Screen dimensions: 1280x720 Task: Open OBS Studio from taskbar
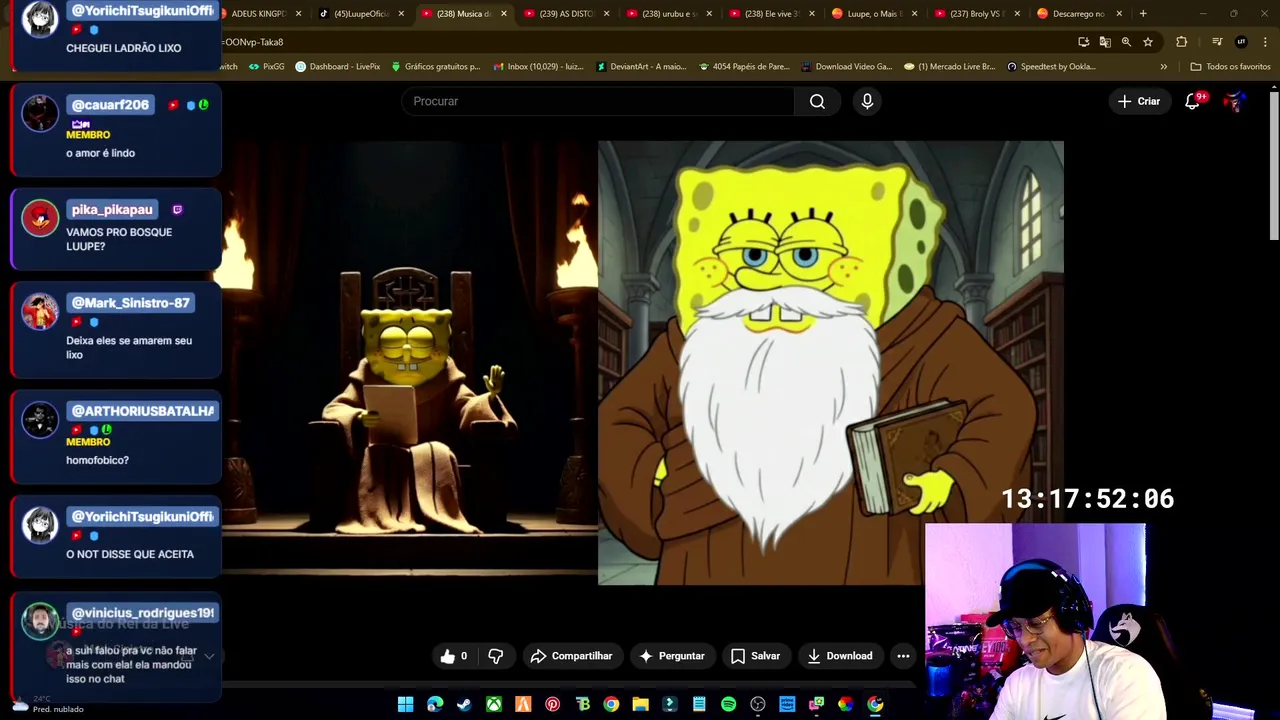point(758,704)
